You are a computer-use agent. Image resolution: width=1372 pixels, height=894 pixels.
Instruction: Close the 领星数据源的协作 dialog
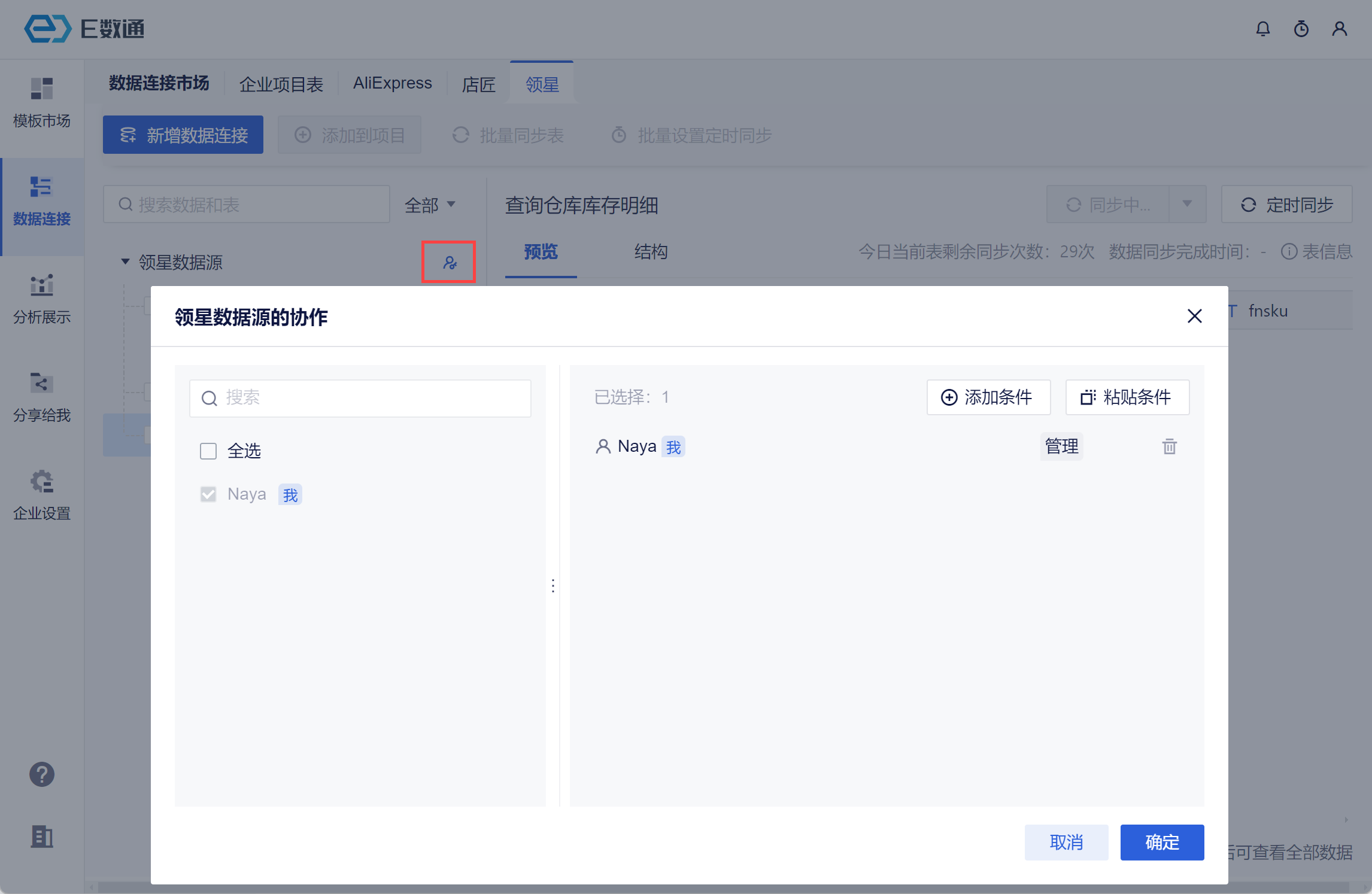click(x=1194, y=316)
